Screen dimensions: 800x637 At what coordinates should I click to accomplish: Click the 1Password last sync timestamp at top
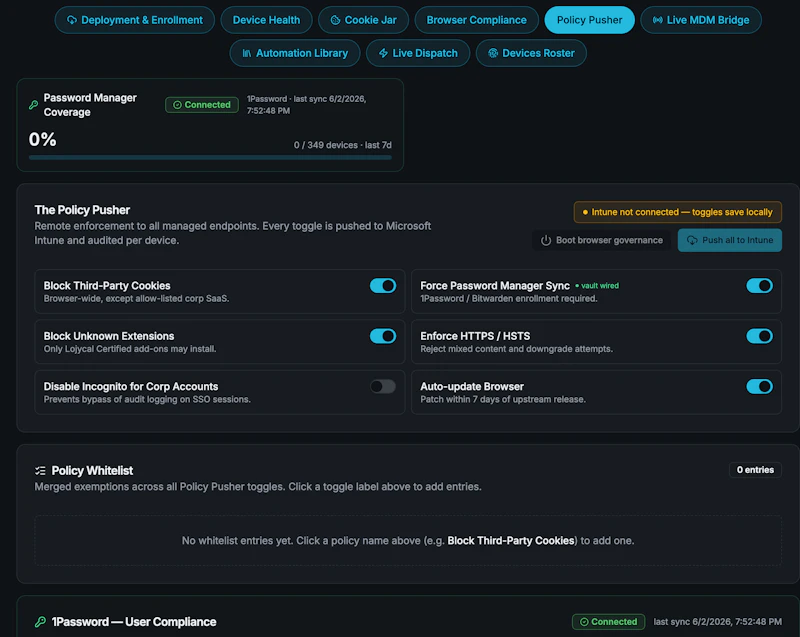[x=307, y=105]
